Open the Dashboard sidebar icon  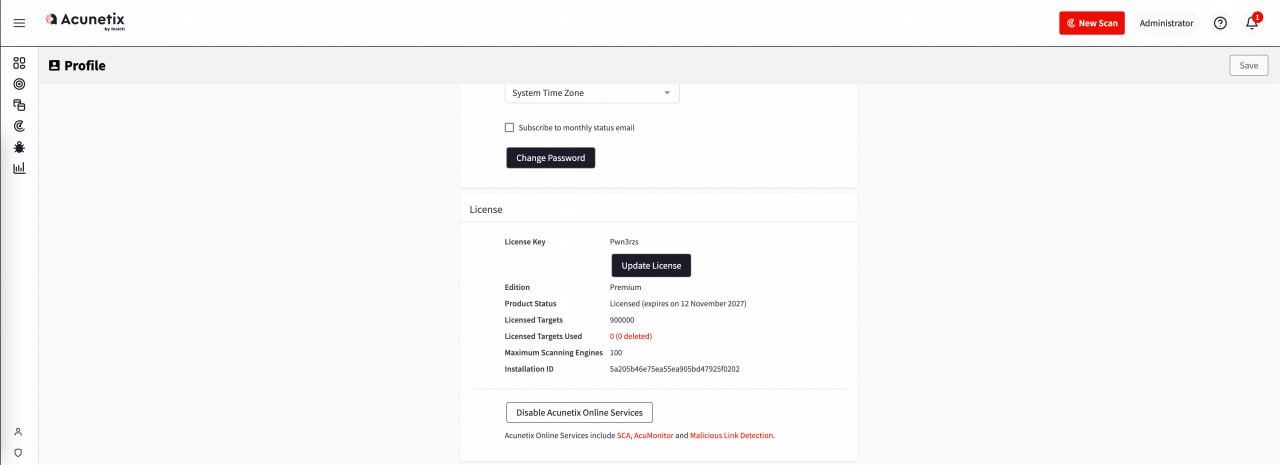pyautogui.click(x=19, y=62)
